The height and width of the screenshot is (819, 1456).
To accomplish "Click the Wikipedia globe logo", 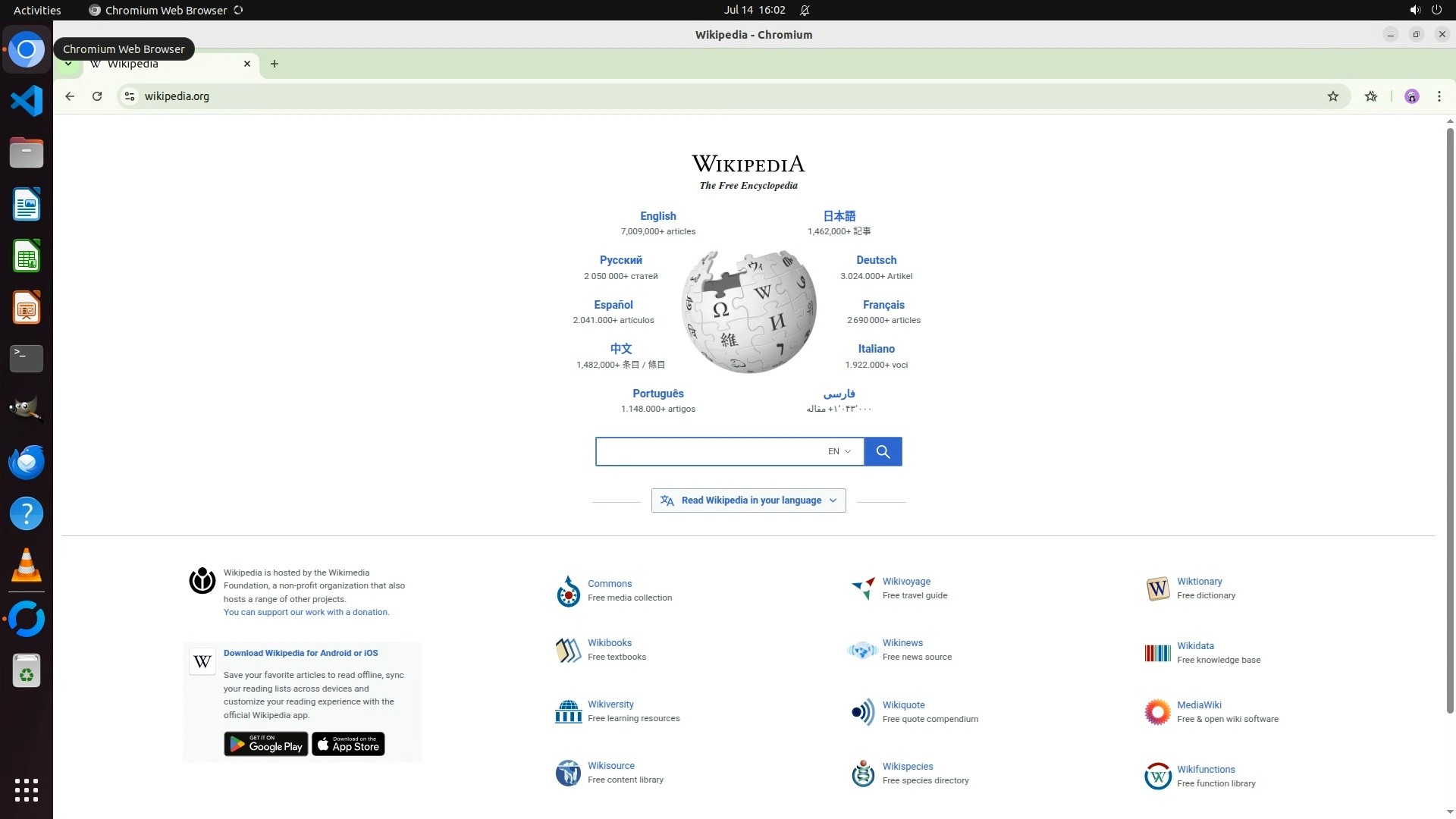I will 748,312.
